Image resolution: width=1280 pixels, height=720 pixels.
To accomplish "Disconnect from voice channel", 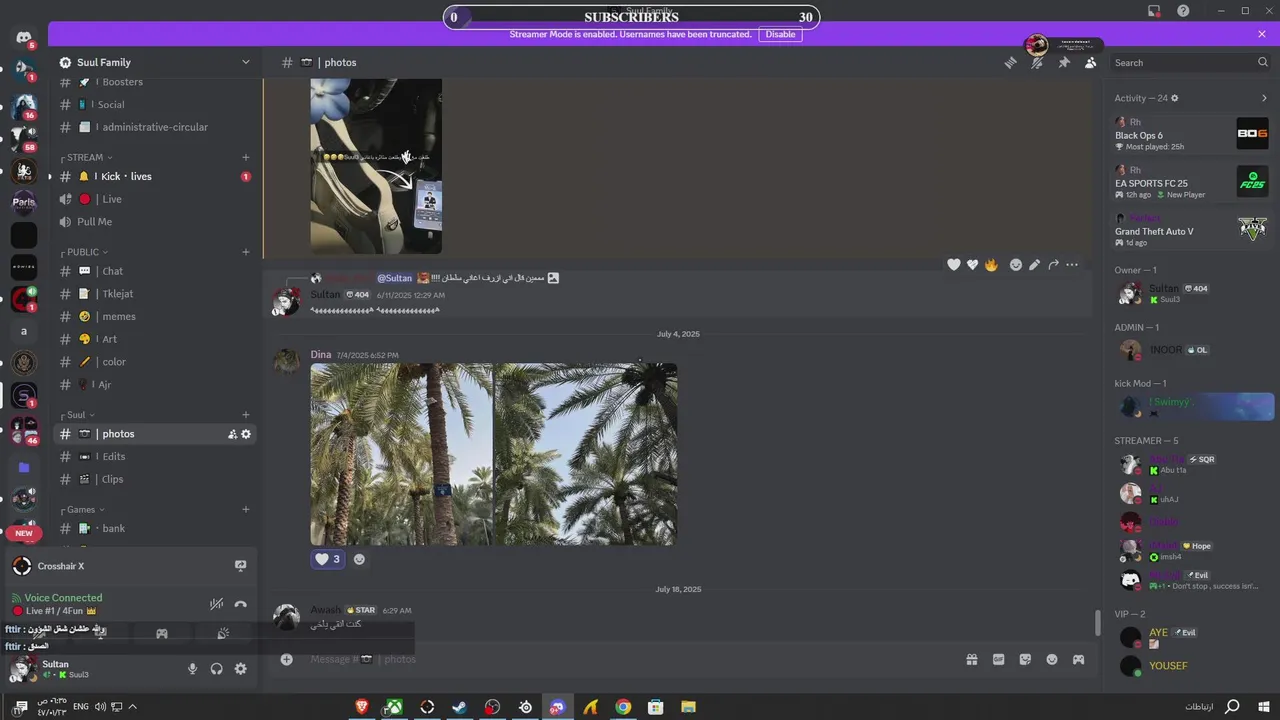I will [240, 604].
